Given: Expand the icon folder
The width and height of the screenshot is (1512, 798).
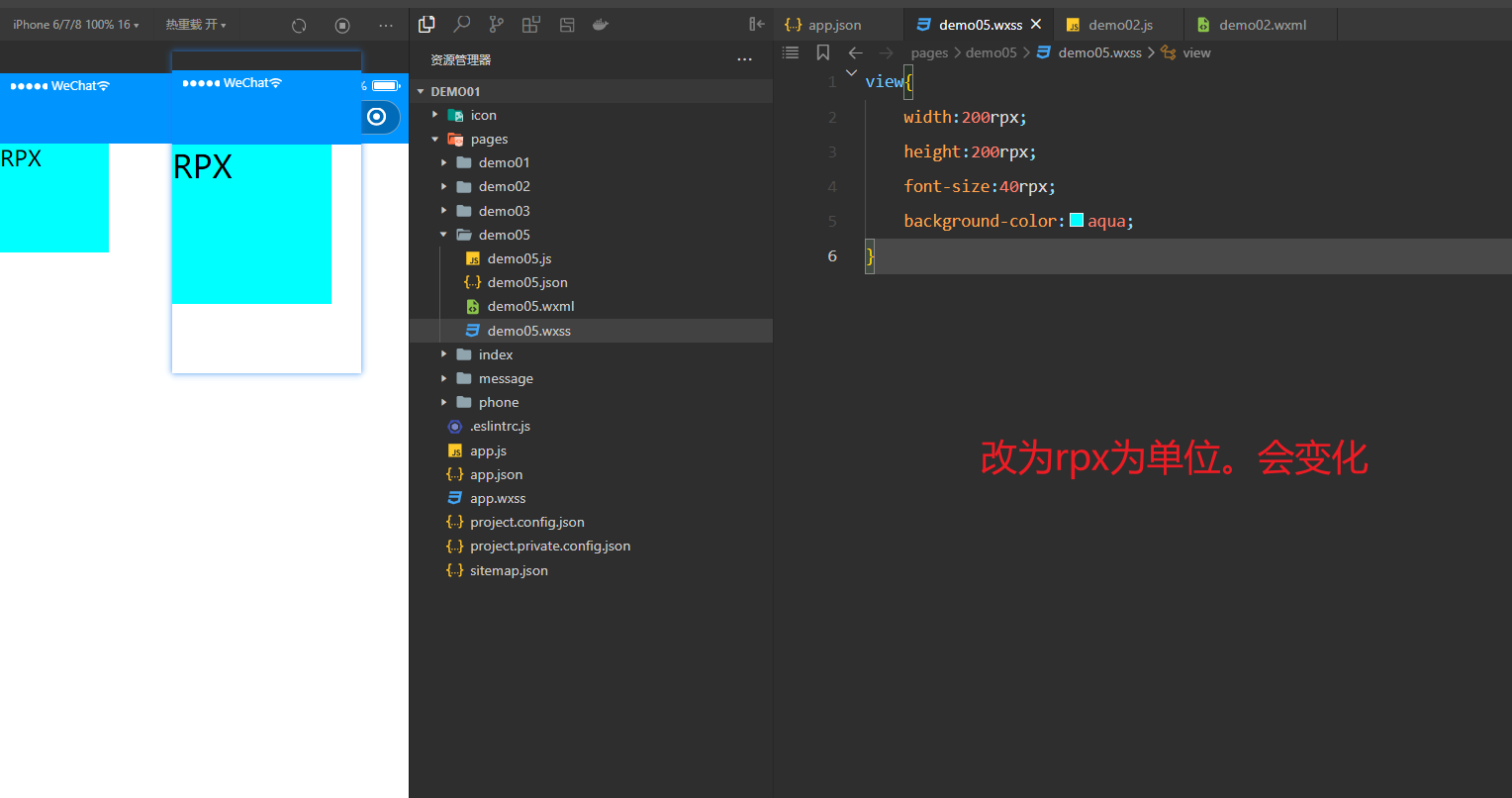Looking at the screenshot, I should point(434,115).
